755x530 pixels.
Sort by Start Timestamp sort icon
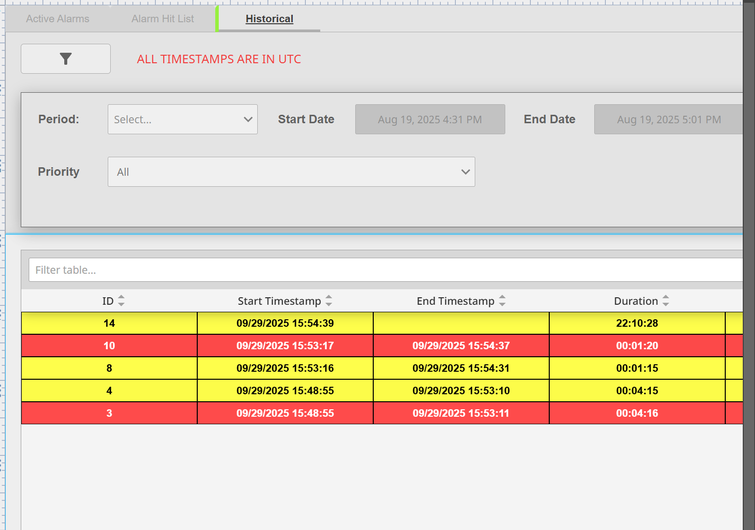click(x=329, y=301)
